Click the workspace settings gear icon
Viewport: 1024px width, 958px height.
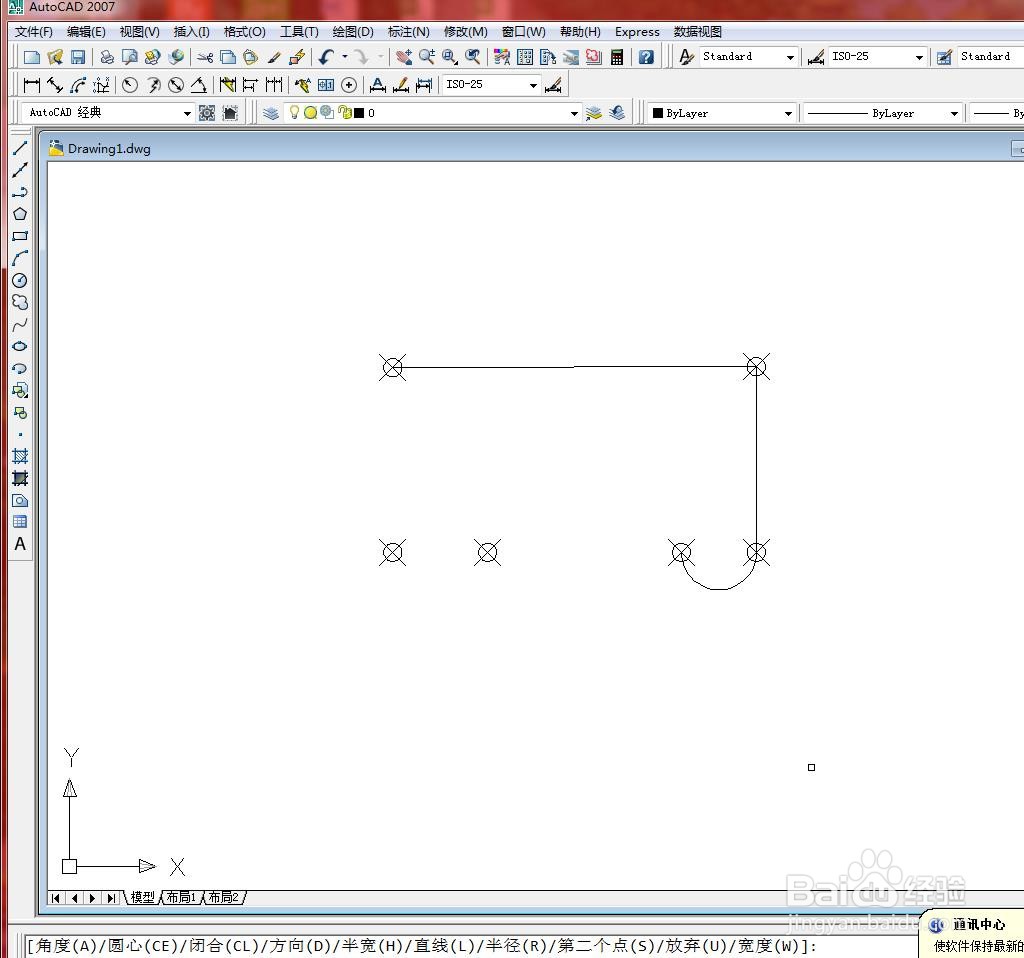pos(207,113)
